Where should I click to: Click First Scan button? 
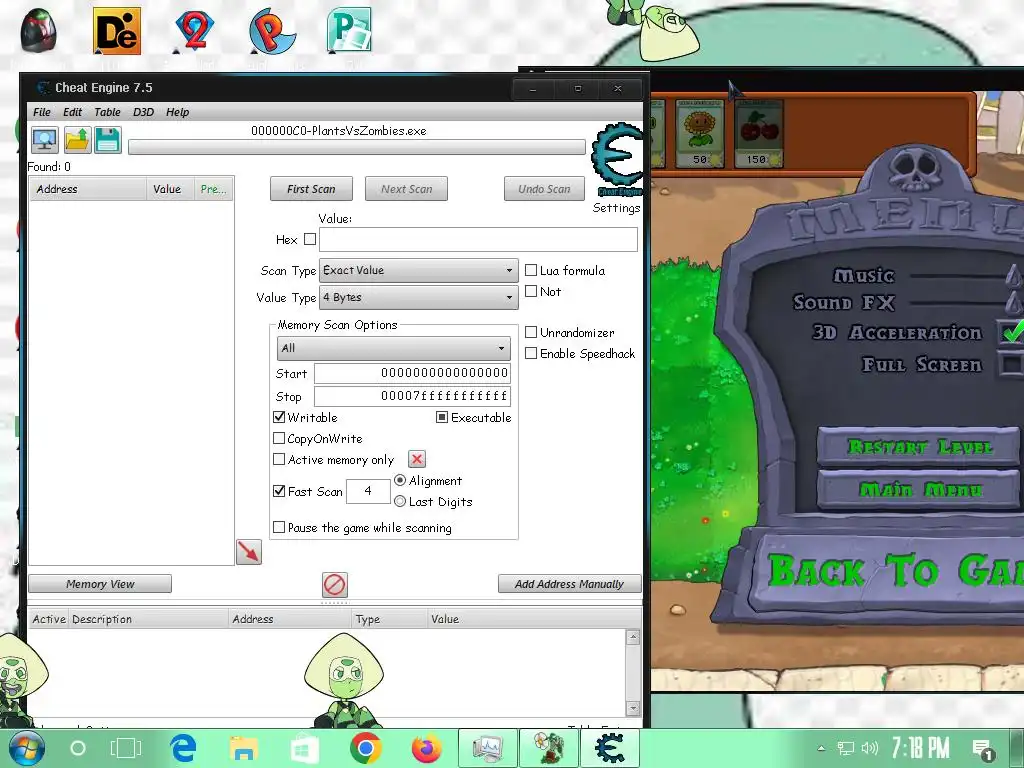coord(312,189)
